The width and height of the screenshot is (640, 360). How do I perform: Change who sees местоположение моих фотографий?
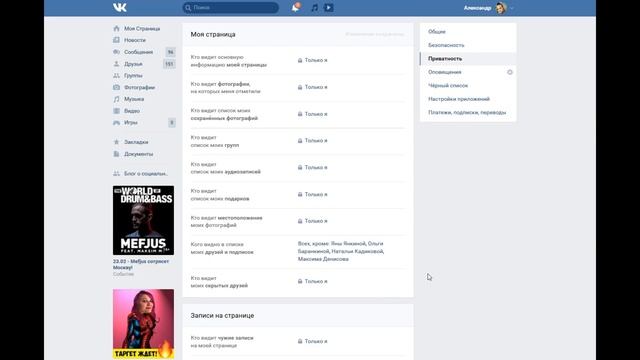313,221
